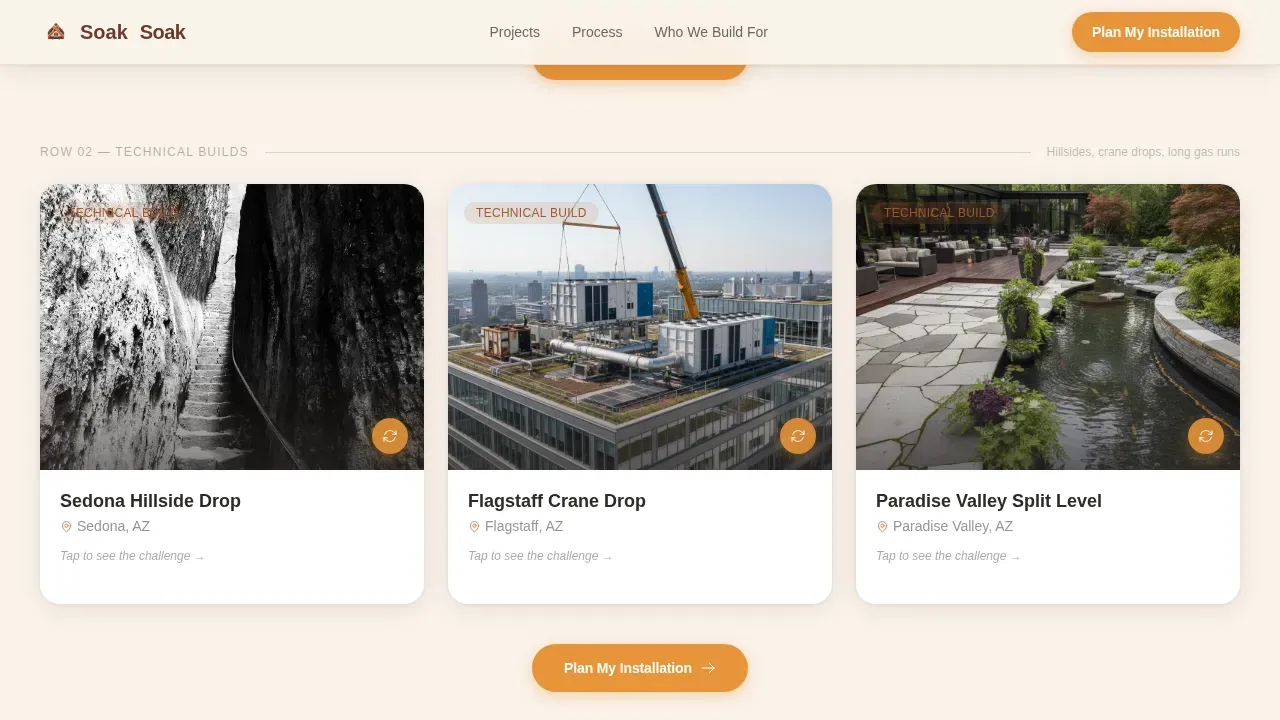Tap to see the Sedona challenge
Screen dimensions: 1280x720
[132, 556]
